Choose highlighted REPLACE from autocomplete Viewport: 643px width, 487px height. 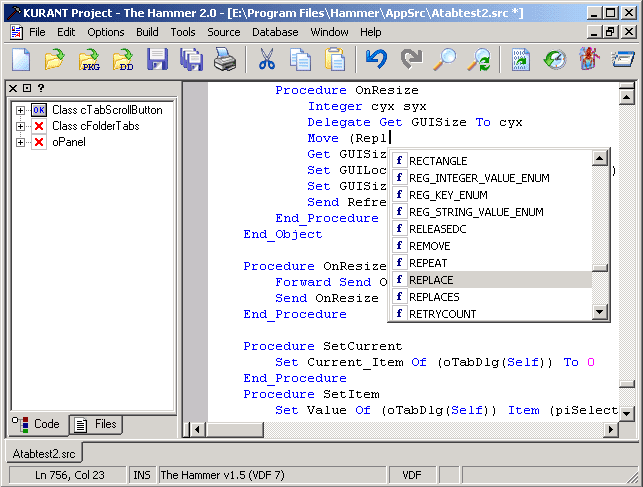pos(491,280)
